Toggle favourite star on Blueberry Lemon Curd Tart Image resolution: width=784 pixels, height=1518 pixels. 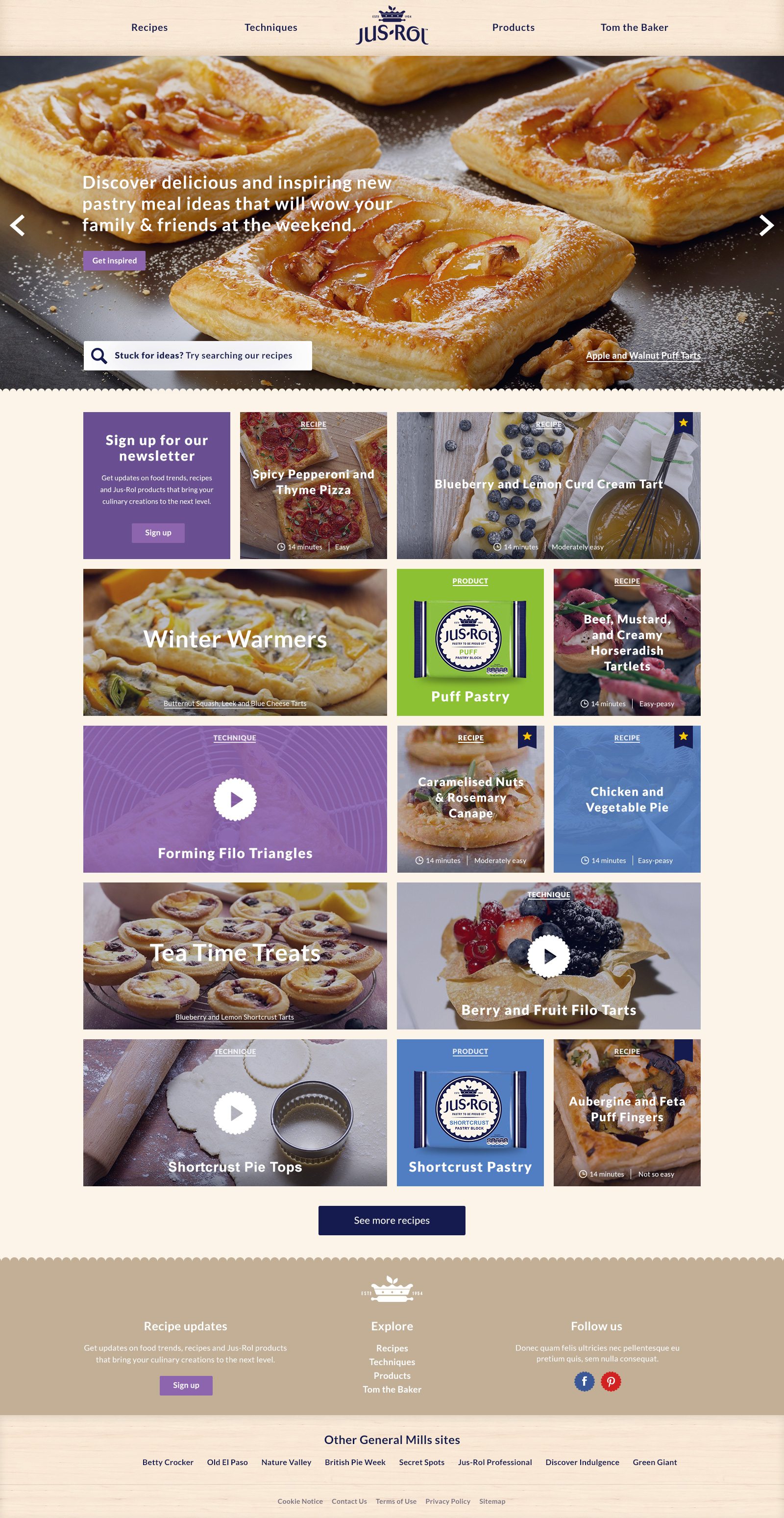683,422
